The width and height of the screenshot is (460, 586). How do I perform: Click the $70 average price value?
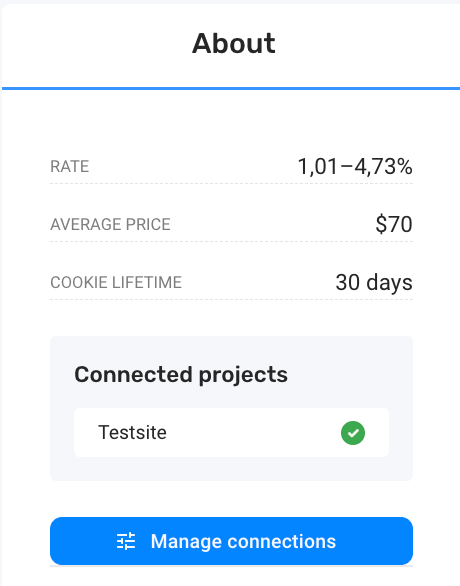[394, 224]
